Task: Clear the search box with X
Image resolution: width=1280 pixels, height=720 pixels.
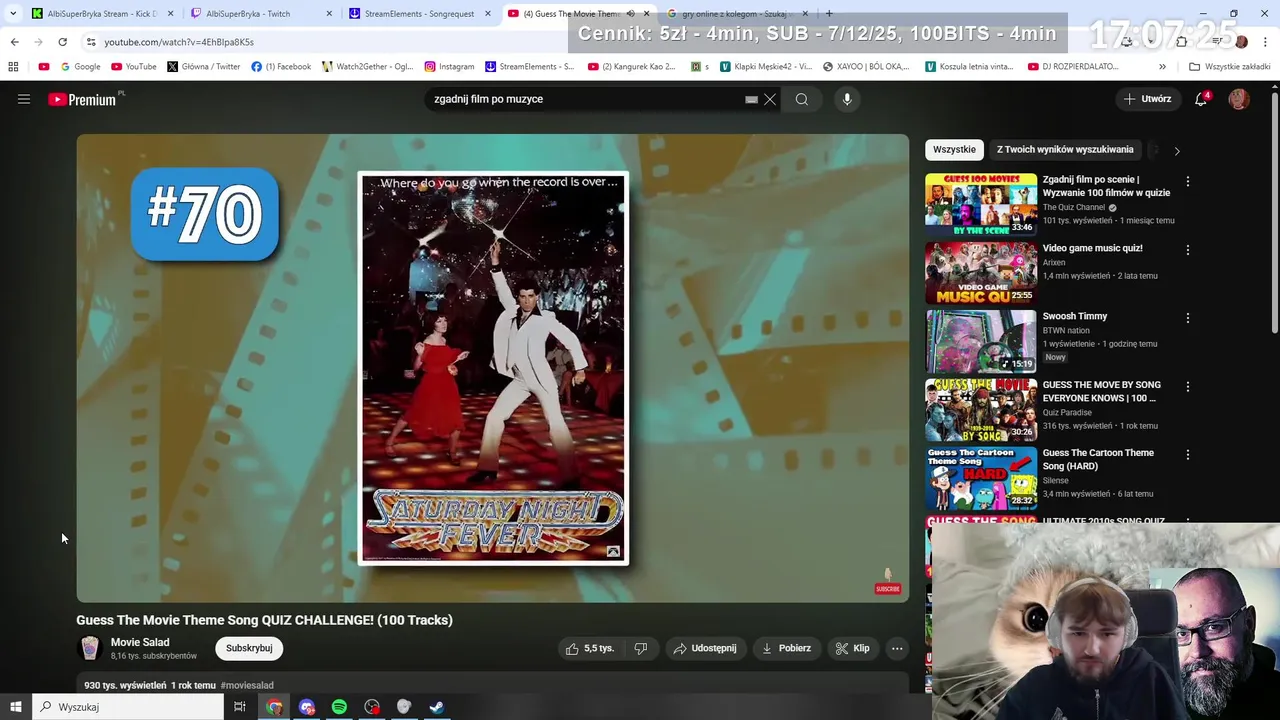Action: coord(770,99)
